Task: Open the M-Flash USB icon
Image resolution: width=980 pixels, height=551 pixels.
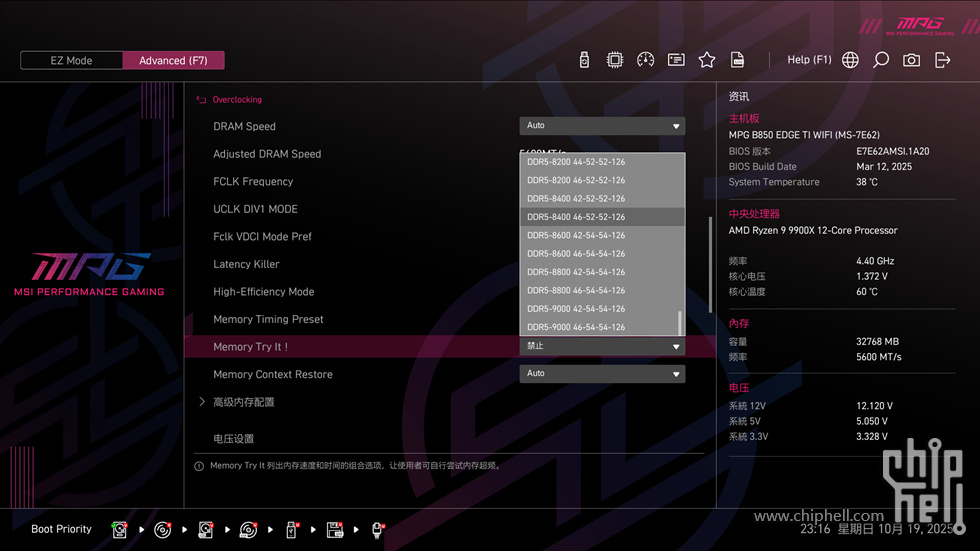Action: pyautogui.click(x=584, y=60)
